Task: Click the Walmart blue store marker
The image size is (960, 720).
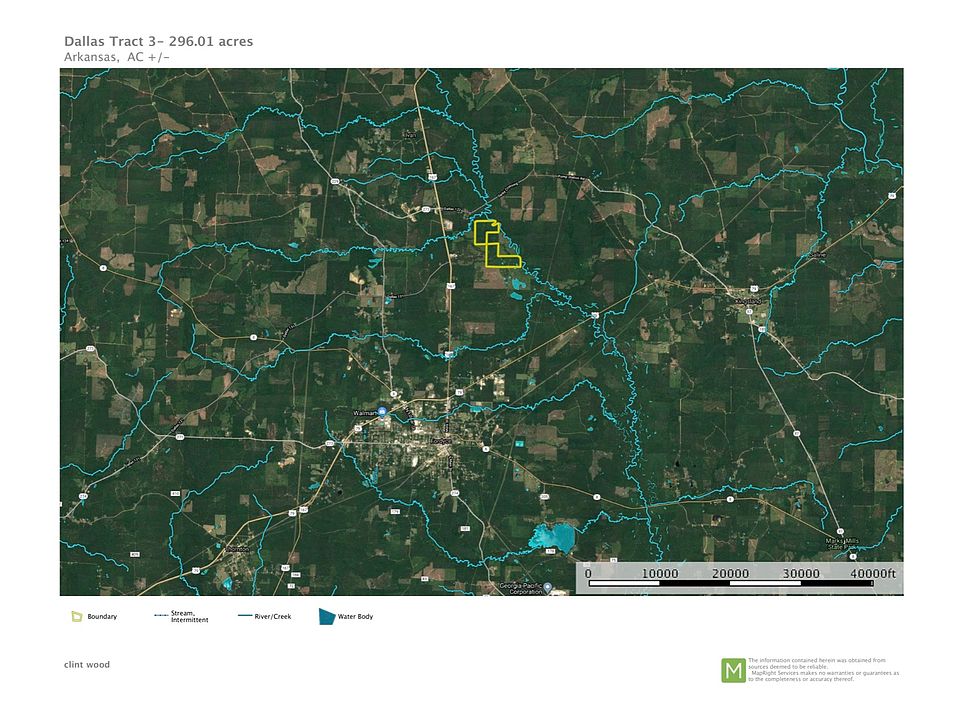Action: (x=382, y=412)
